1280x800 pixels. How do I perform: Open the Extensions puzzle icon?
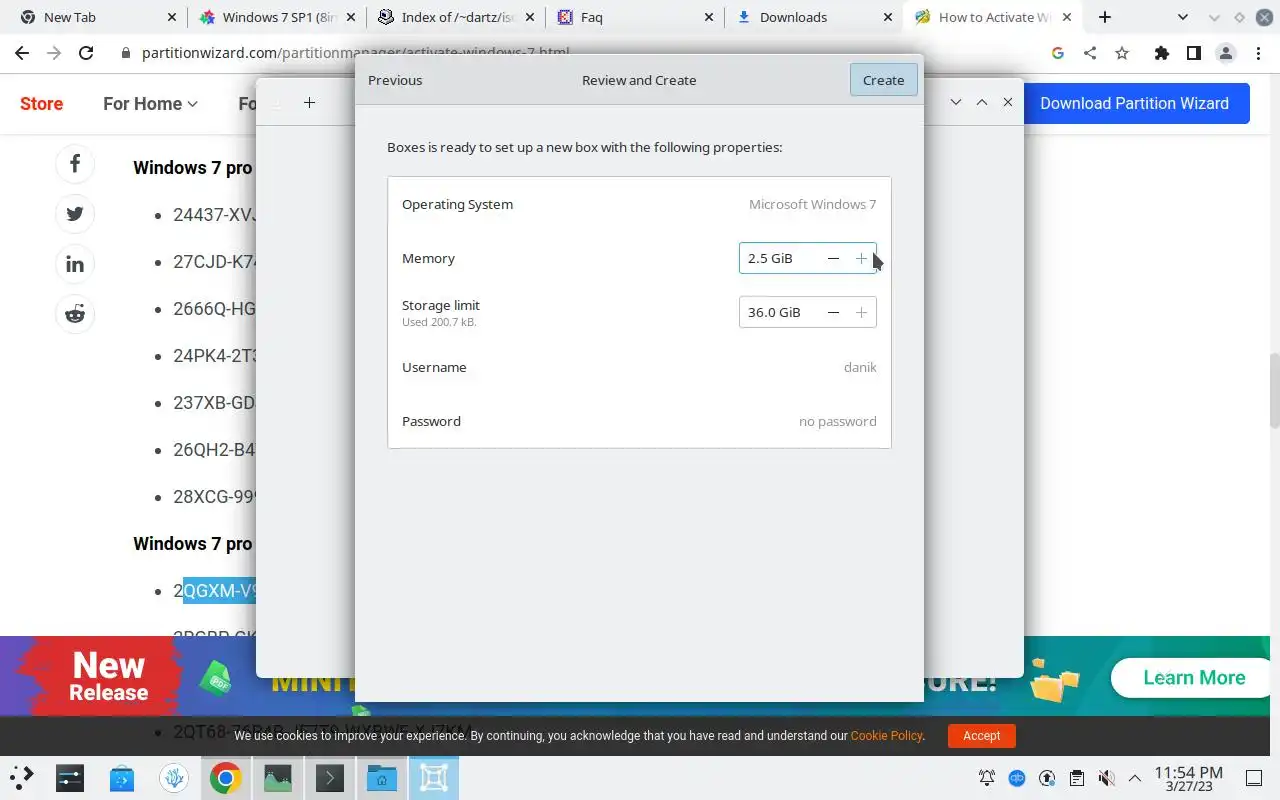pos(1161,53)
